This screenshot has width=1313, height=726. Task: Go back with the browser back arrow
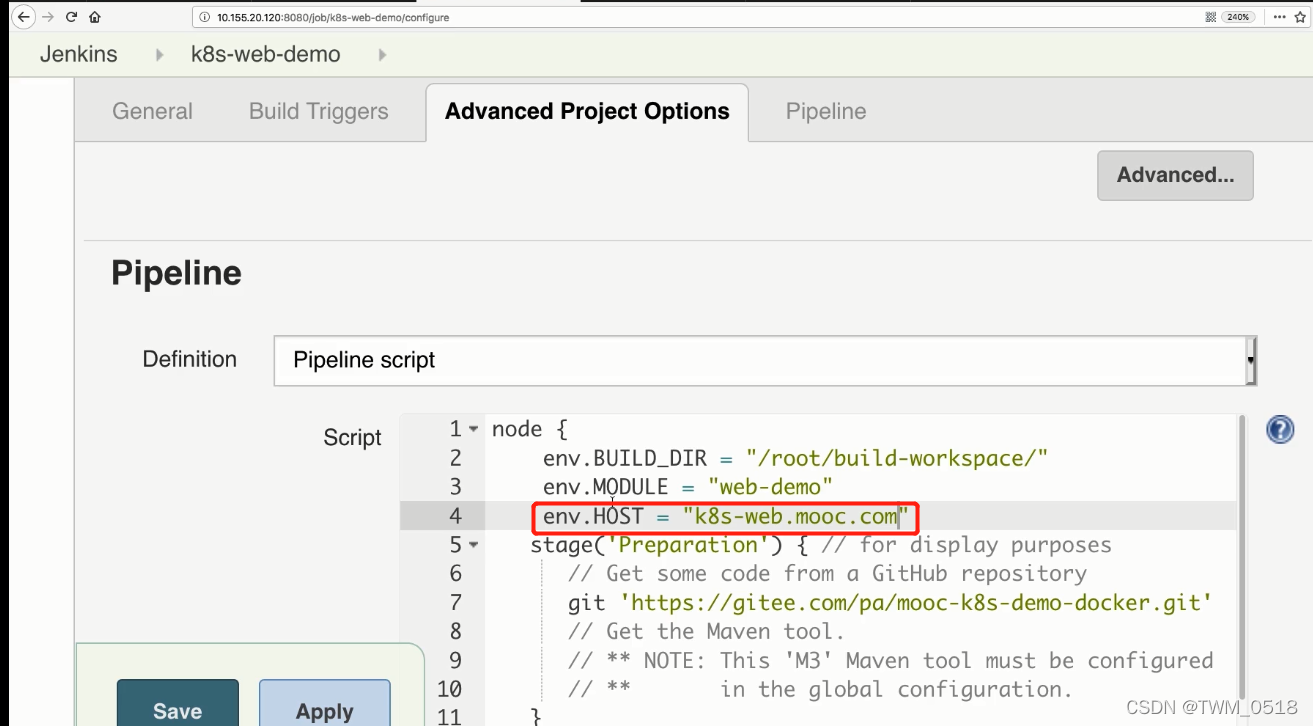pos(24,17)
